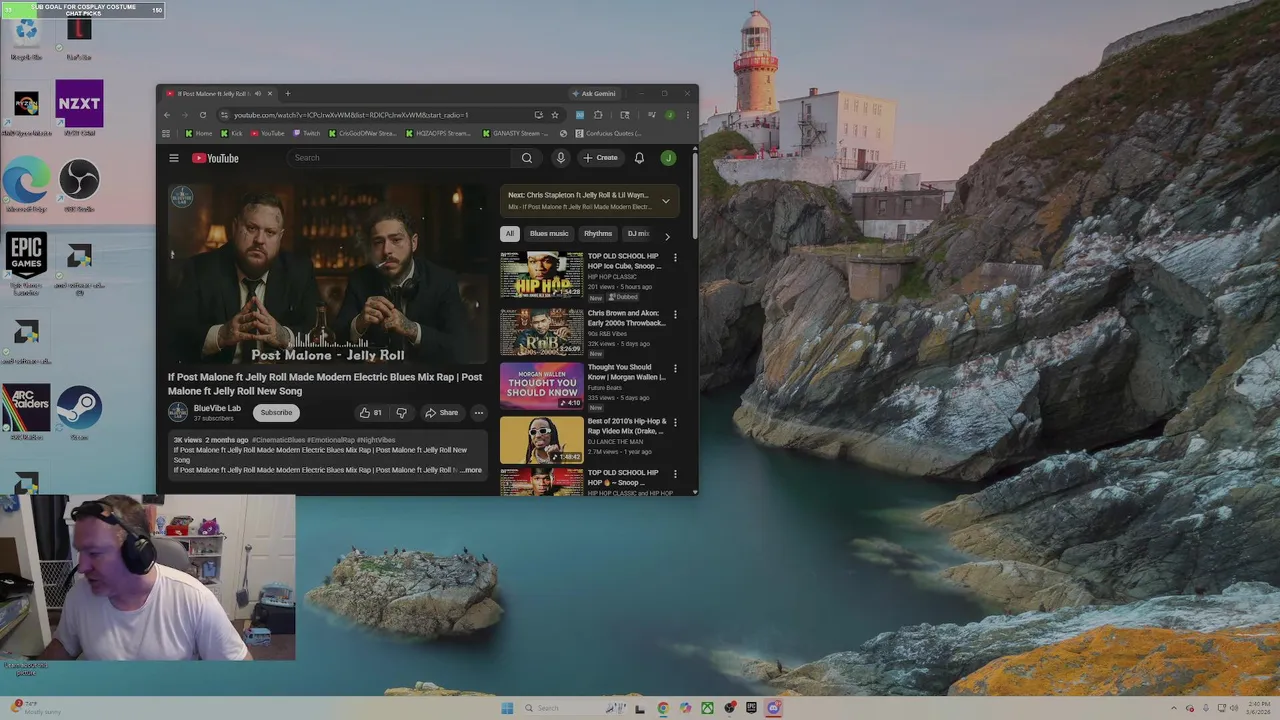
Task: Open Discord from the taskbar
Action: [773, 708]
